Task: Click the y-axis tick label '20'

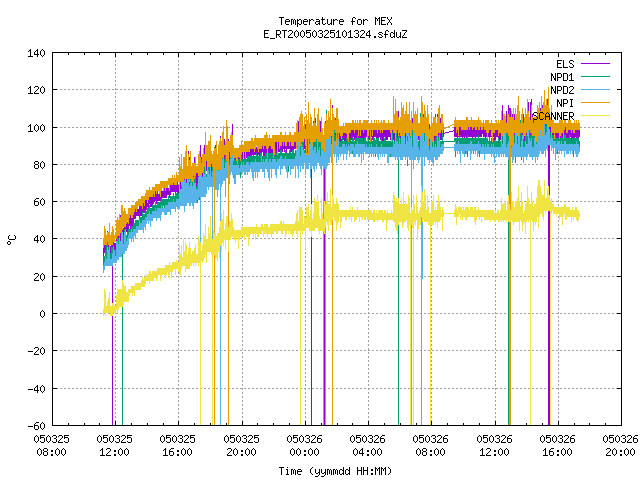Action: click(x=39, y=277)
